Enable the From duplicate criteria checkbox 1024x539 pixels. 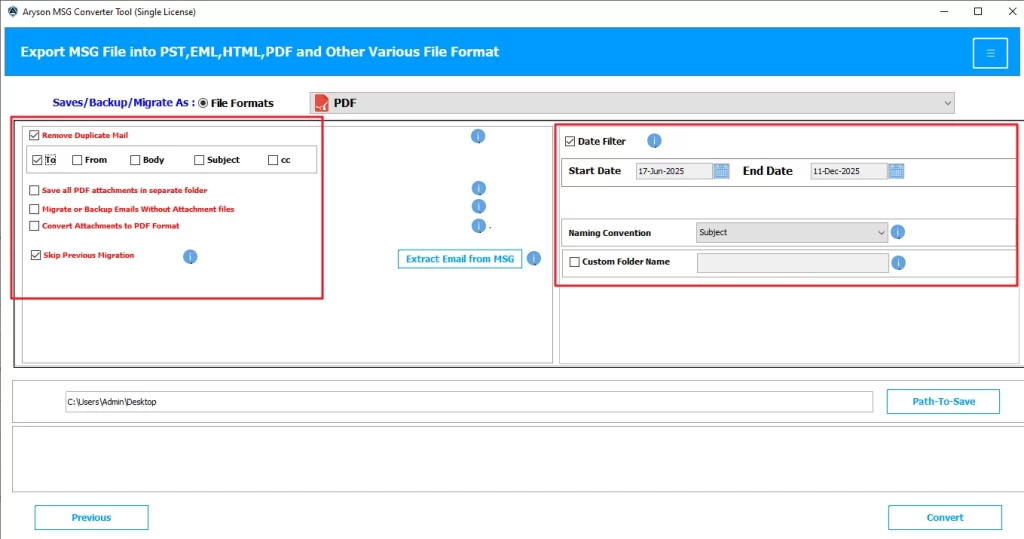[77, 160]
